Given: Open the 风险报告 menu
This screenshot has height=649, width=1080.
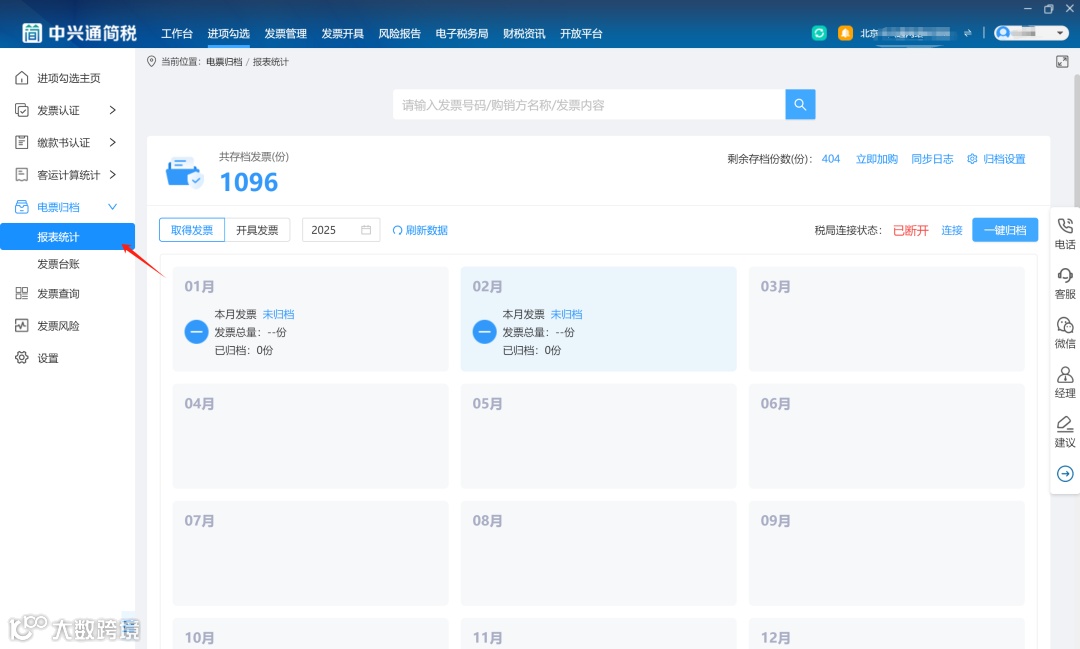Looking at the screenshot, I should coord(399,33).
